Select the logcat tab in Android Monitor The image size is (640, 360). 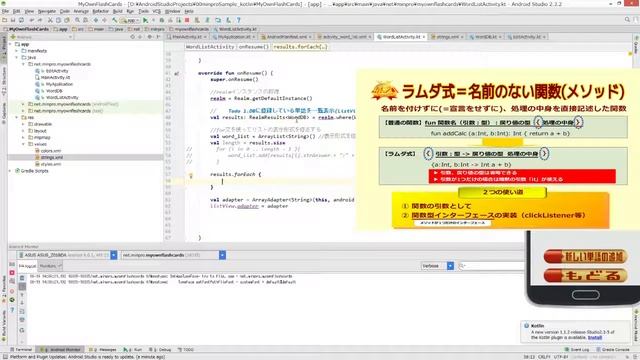coord(27,266)
